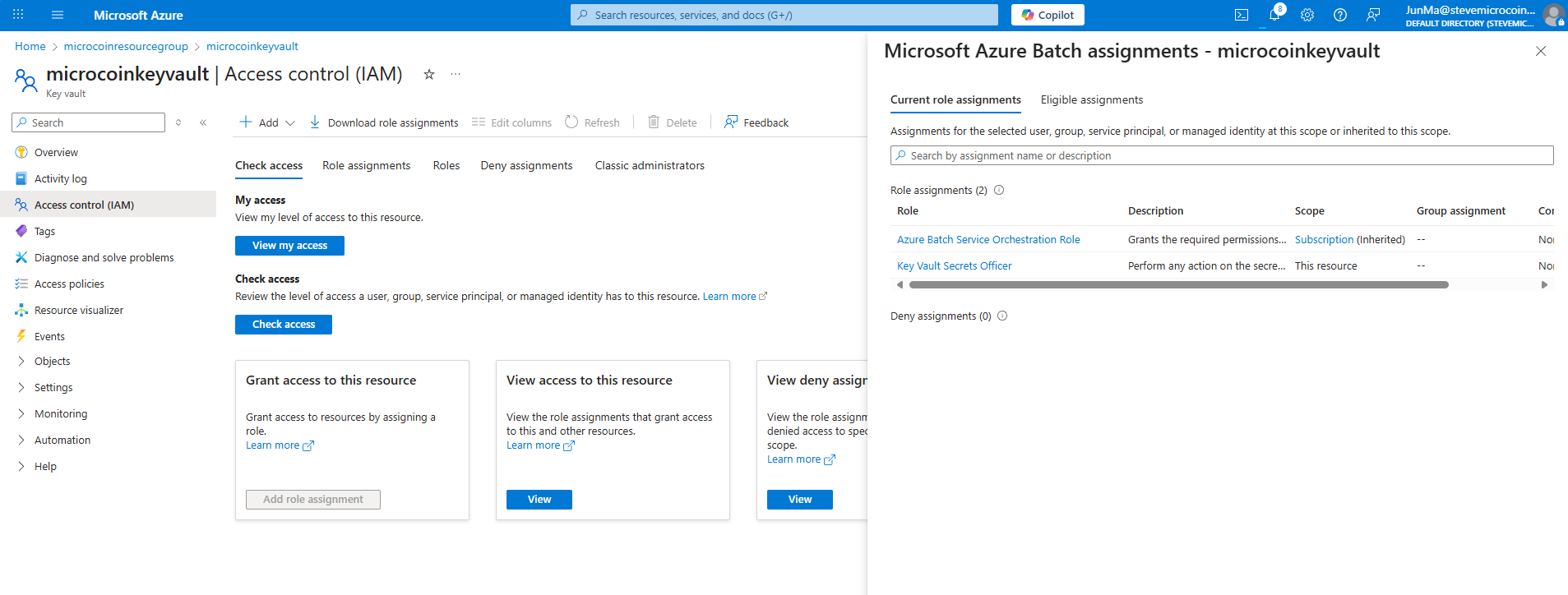Favorite this page with the star icon
The image size is (1568, 595).
pyautogui.click(x=428, y=74)
